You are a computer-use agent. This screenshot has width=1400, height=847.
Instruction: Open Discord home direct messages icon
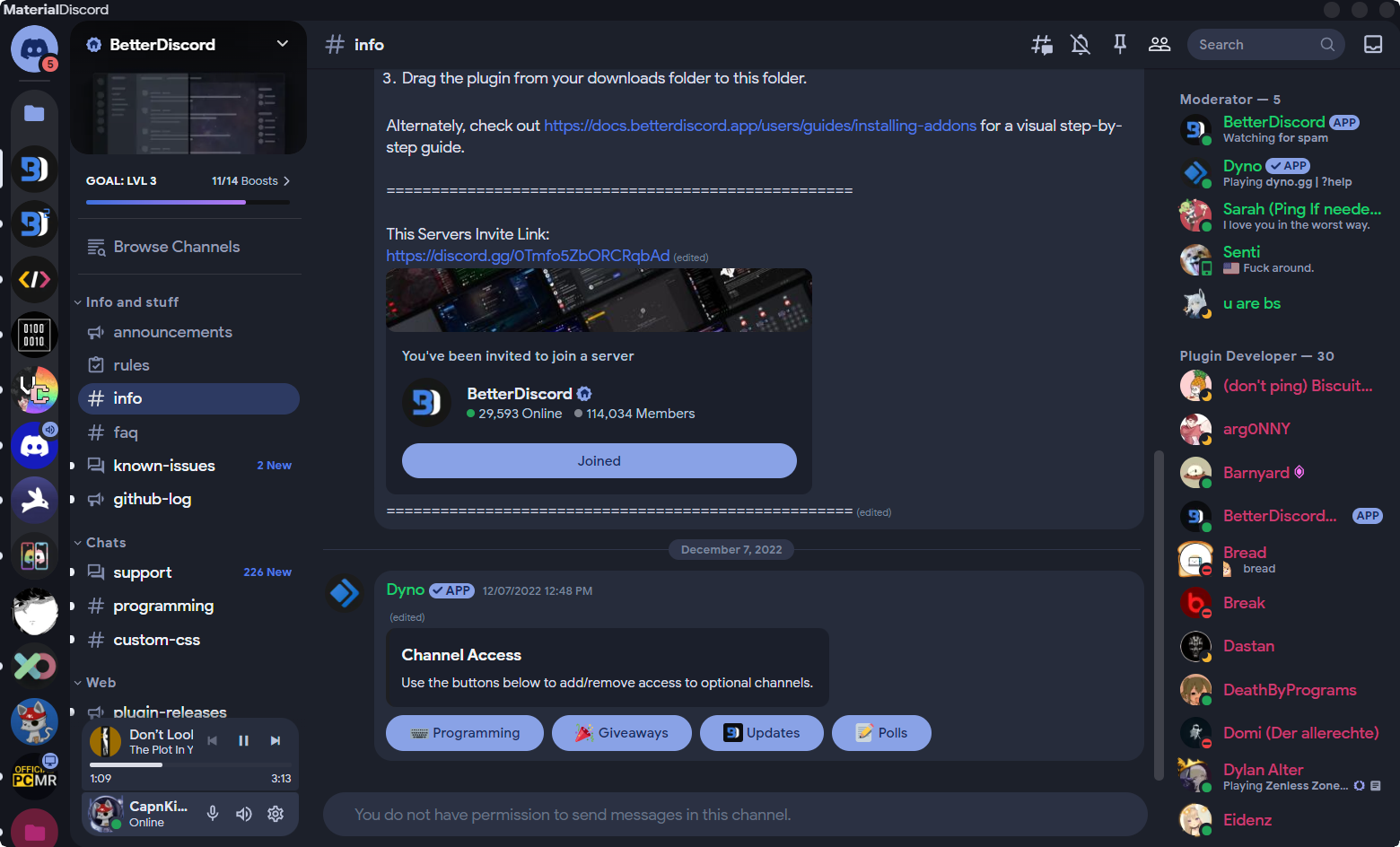coord(34,48)
